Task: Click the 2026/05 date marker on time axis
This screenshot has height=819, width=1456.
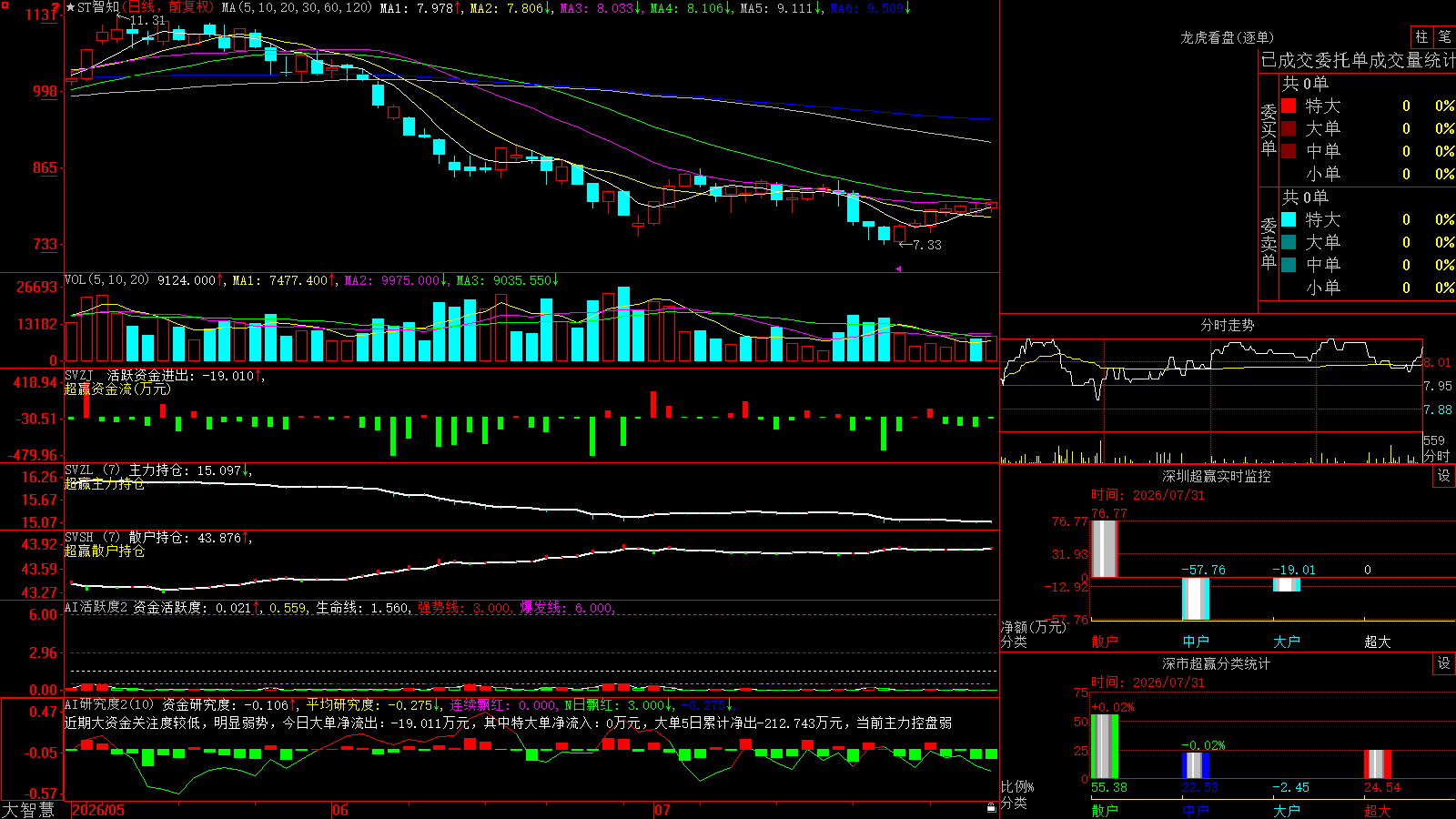Action: (98, 810)
